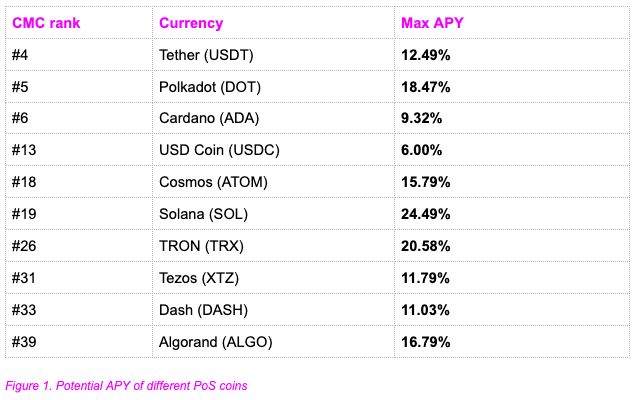
Task: Click the #39 rank cell
Action: click(x=25, y=342)
